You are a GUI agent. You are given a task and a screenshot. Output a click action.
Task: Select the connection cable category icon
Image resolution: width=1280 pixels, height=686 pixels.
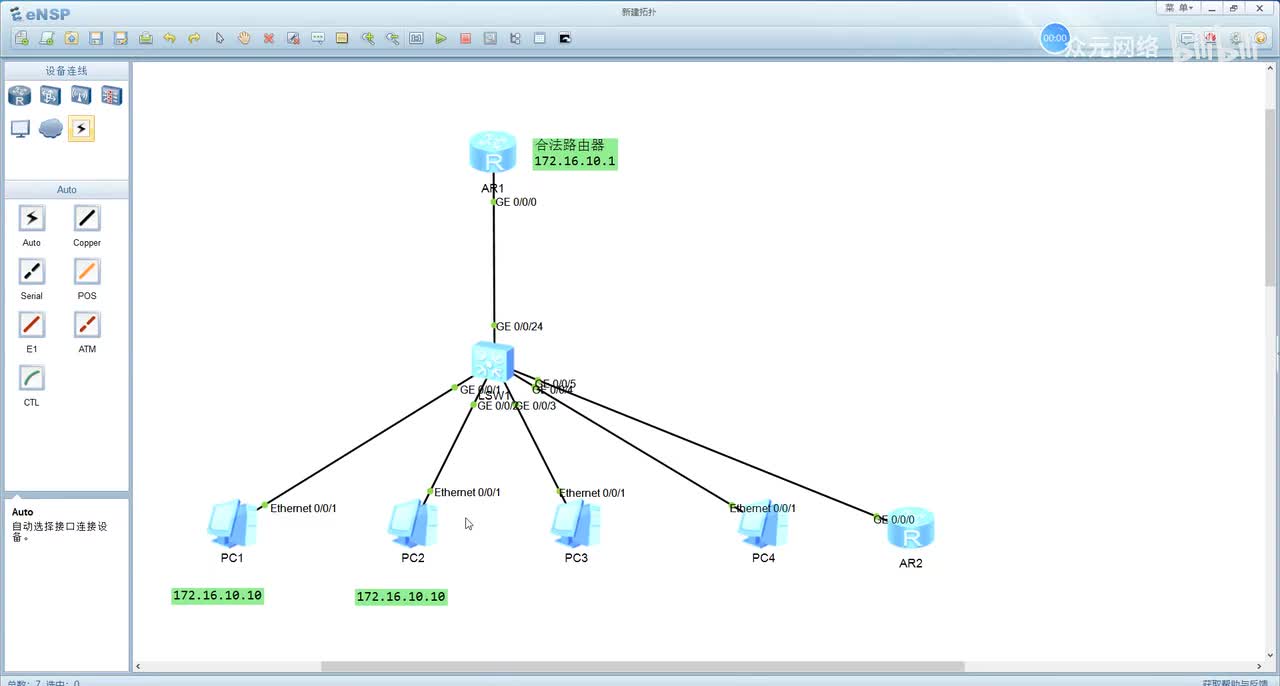[x=81, y=129]
